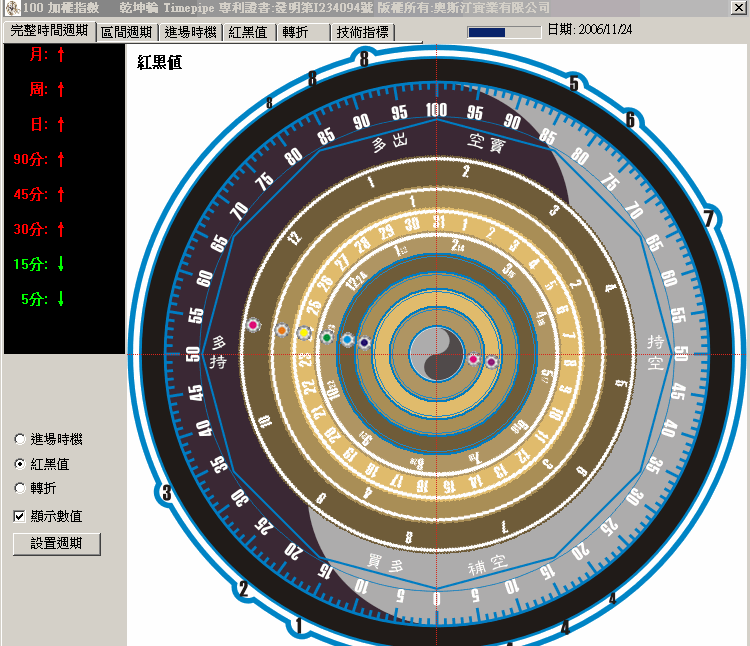
Task: Click the yin-yang symbol at wheel center
Action: click(x=437, y=355)
